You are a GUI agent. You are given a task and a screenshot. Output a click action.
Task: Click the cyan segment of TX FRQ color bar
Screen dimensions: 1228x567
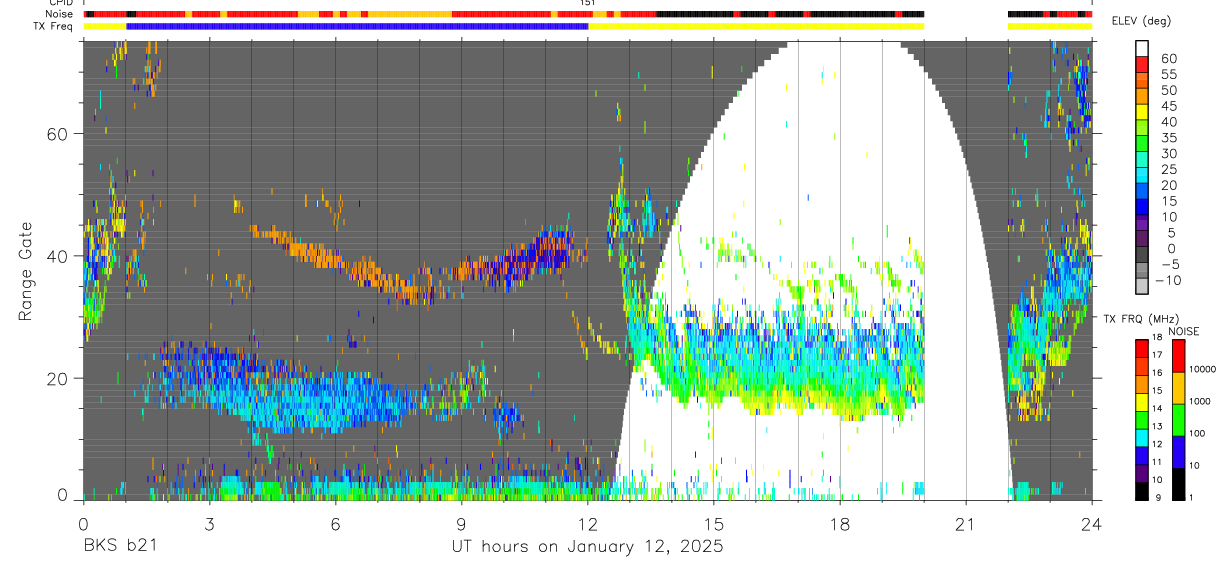(1142, 437)
